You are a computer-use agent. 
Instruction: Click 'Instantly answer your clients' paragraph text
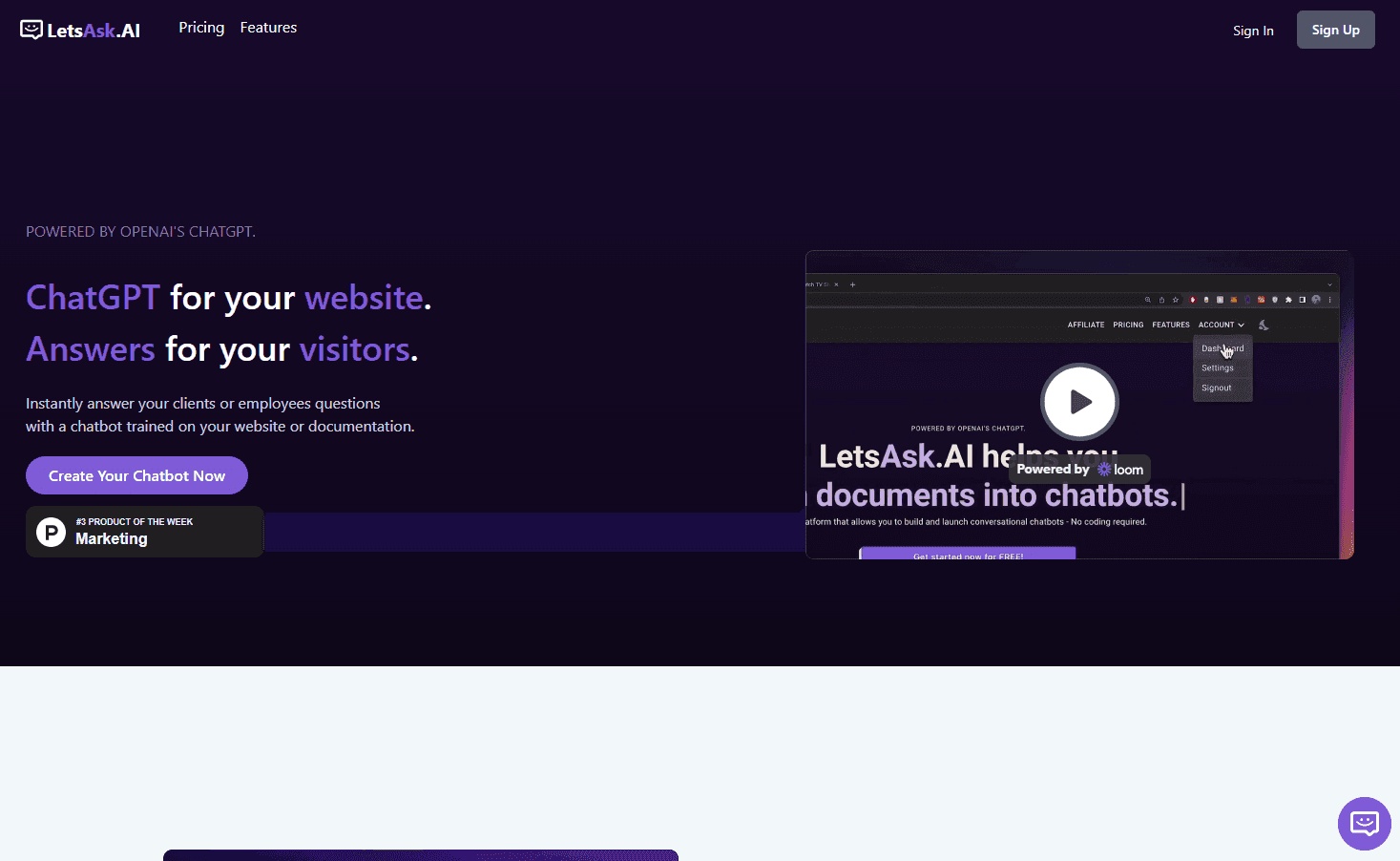tap(220, 415)
